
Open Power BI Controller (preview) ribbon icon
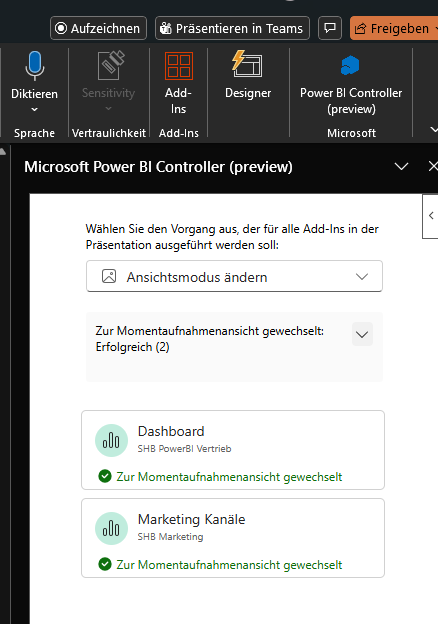[x=350, y=66]
